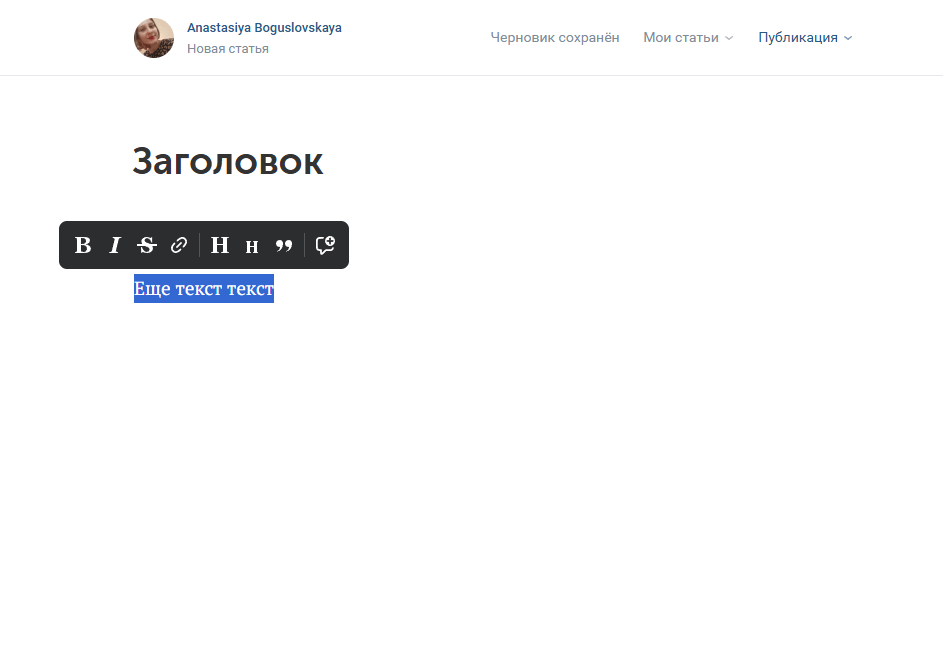Apply bold formatting to selected text

tap(83, 245)
